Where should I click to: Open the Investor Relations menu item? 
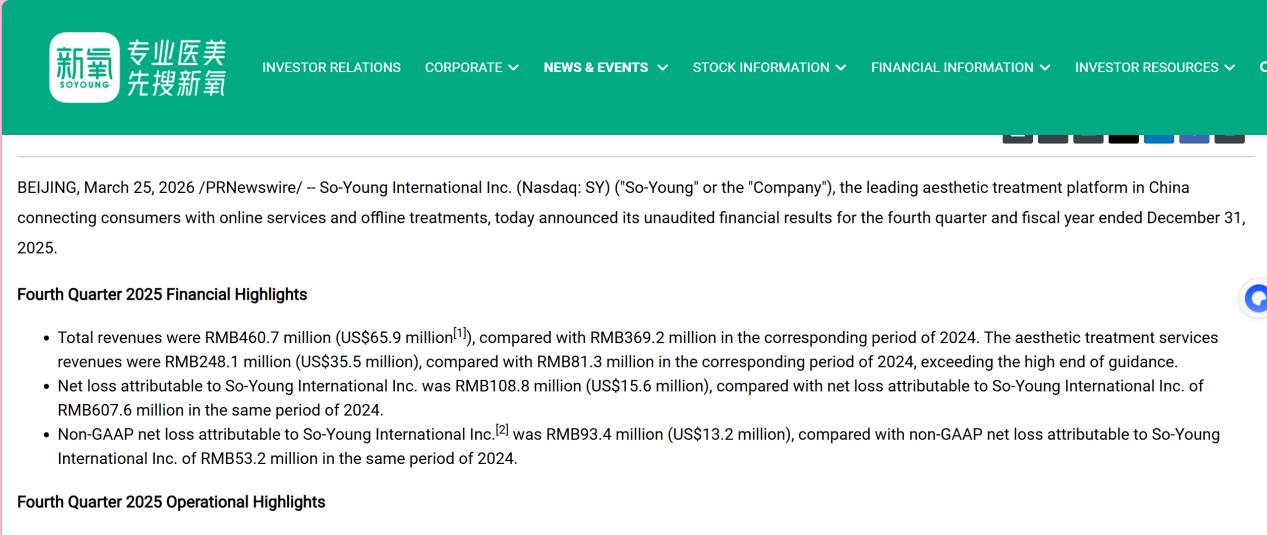(331, 68)
